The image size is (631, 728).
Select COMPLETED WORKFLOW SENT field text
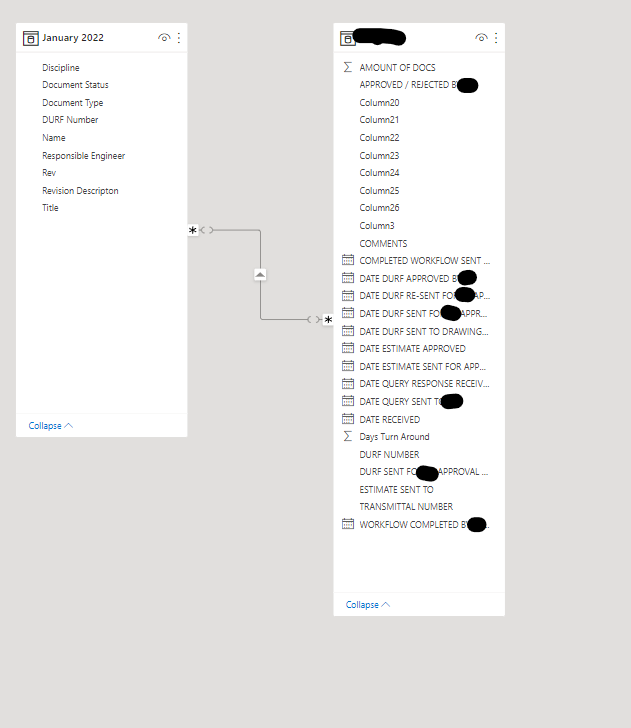(x=424, y=261)
